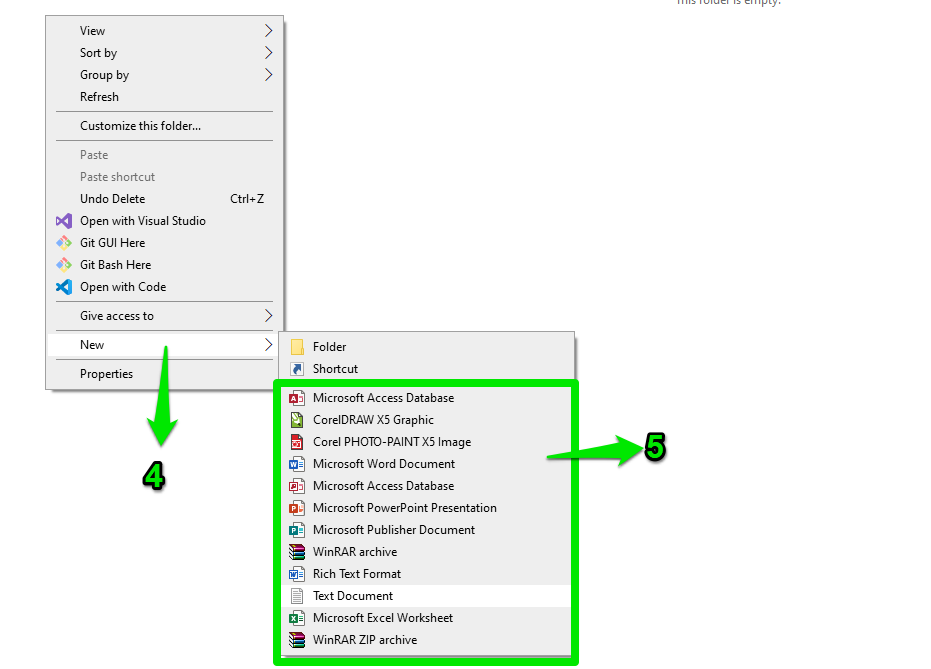This screenshot has height=669, width=931.
Task: Expand the Group by submenu arrow
Action: [268, 75]
